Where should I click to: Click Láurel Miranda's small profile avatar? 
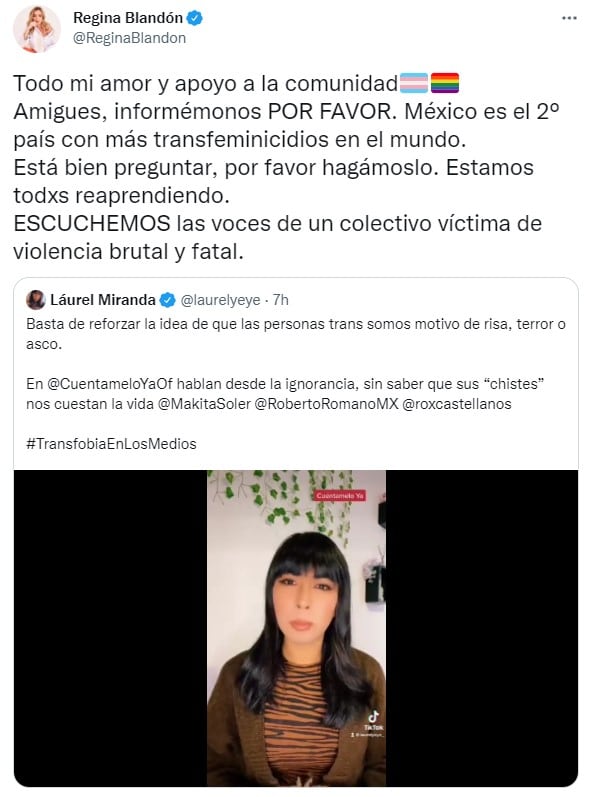[36, 300]
